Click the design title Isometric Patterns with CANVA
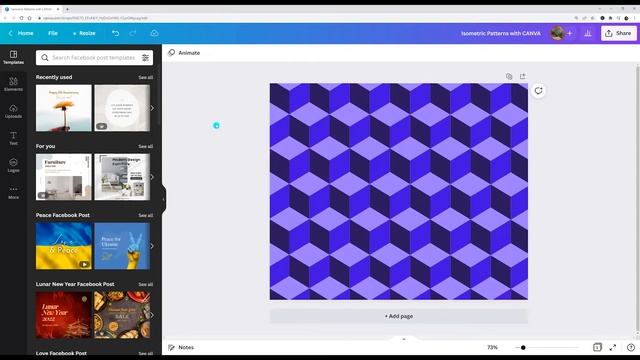 point(501,33)
